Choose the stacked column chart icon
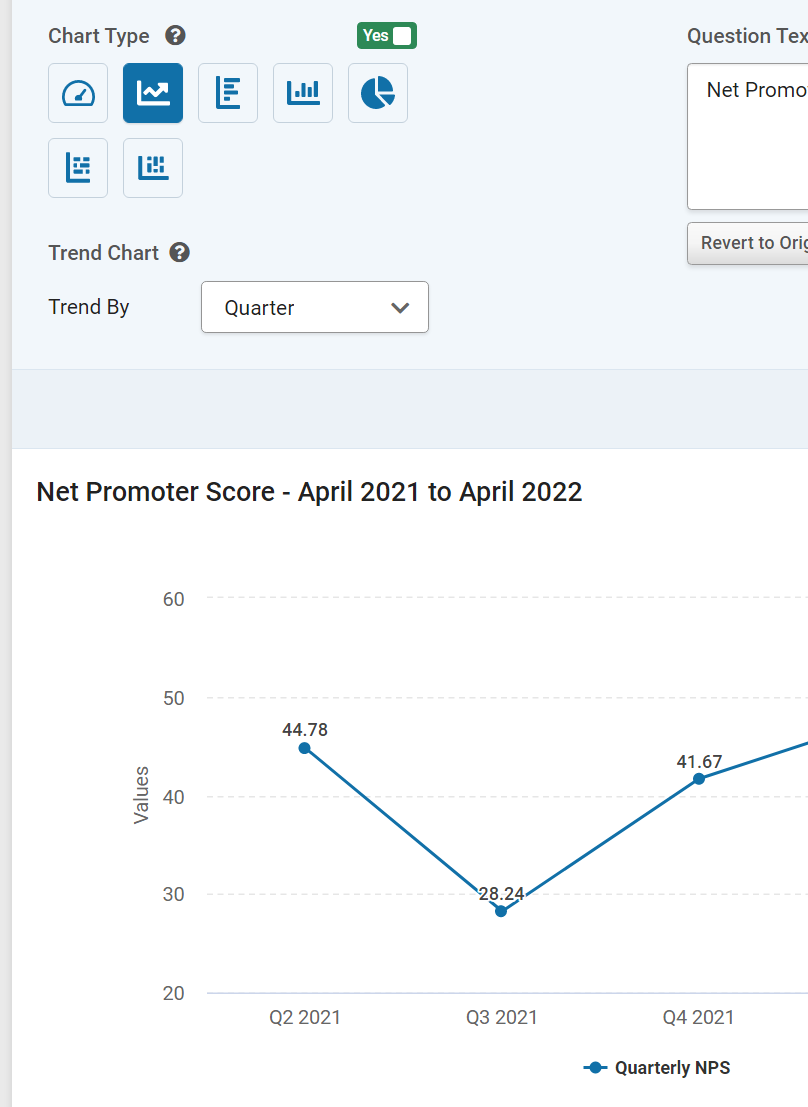 (x=153, y=168)
